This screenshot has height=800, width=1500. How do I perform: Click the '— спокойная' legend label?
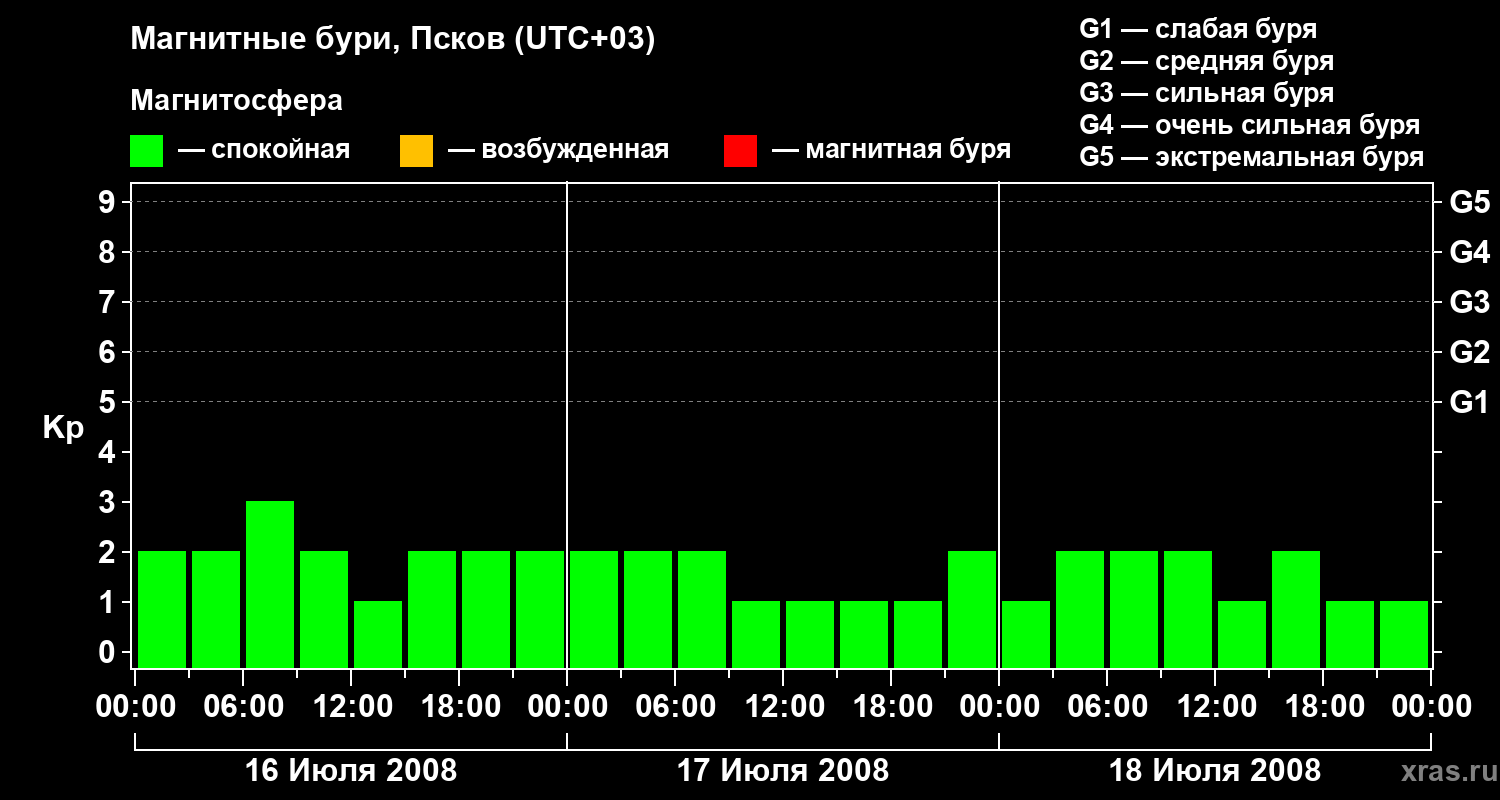tap(264, 150)
